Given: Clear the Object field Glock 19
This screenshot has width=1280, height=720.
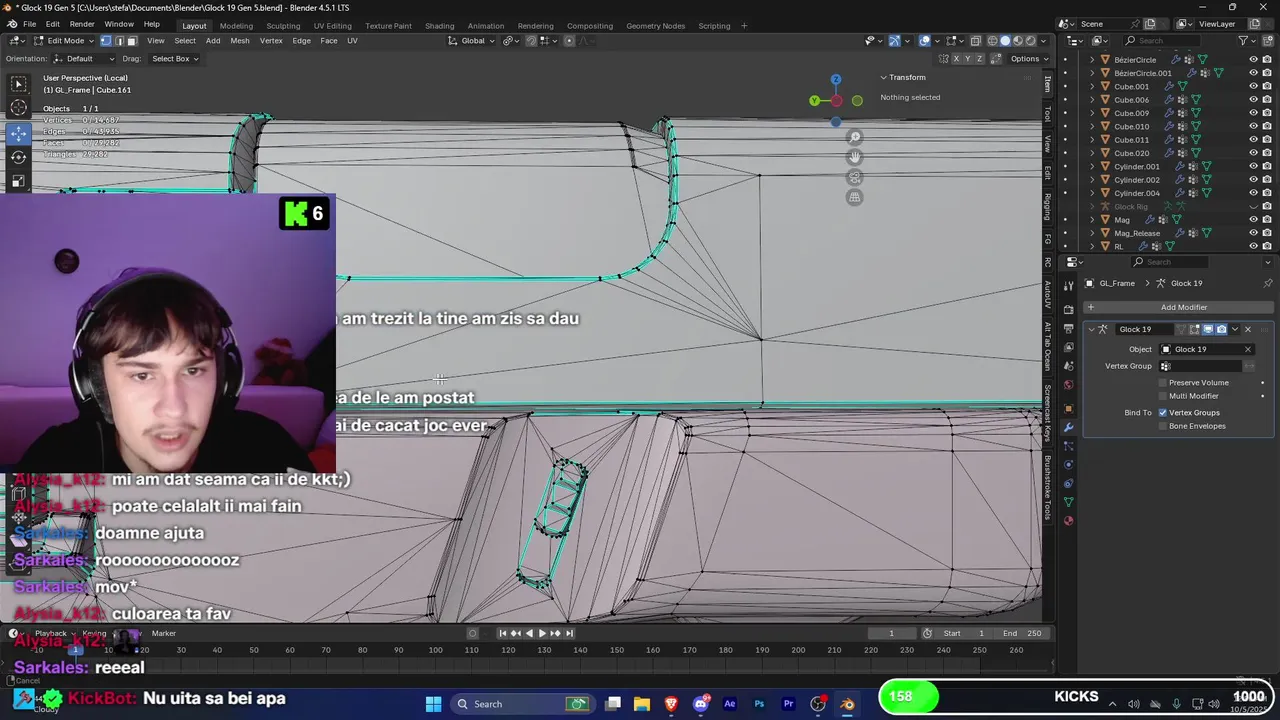Looking at the screenshot, I should [x=1248, y=349].
